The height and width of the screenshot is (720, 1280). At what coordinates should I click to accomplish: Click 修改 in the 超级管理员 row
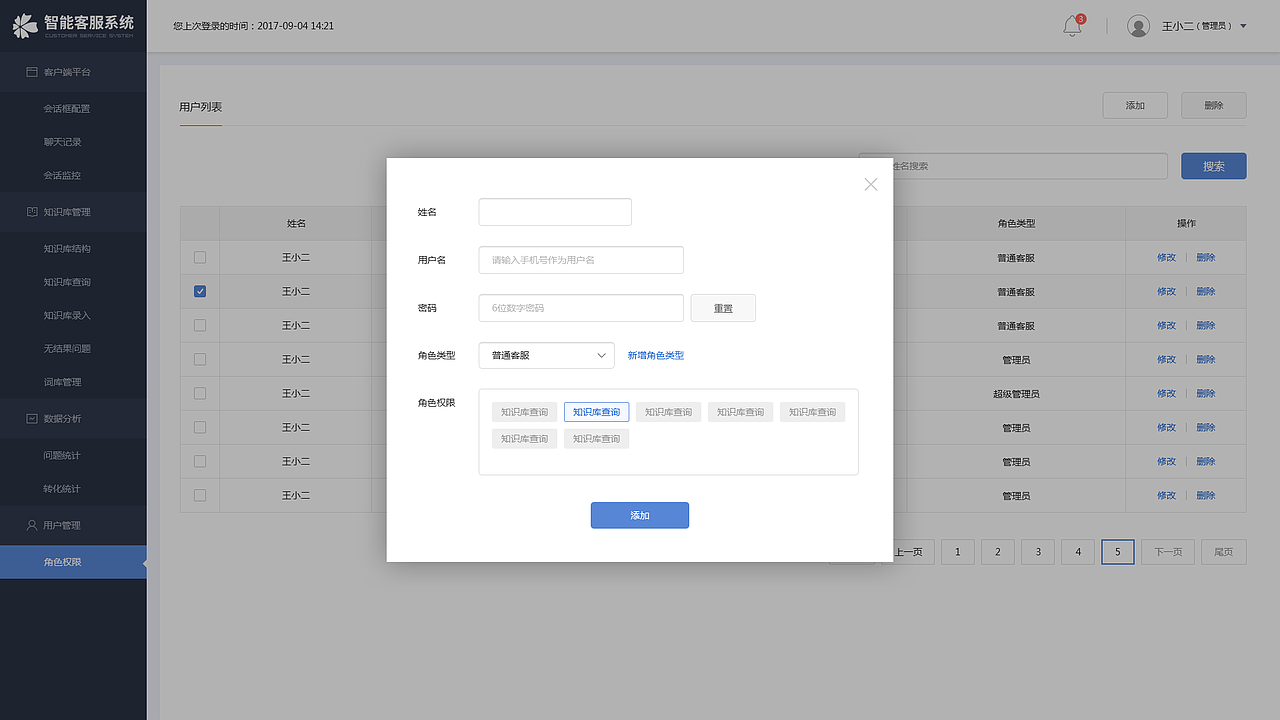(1167, 393)
